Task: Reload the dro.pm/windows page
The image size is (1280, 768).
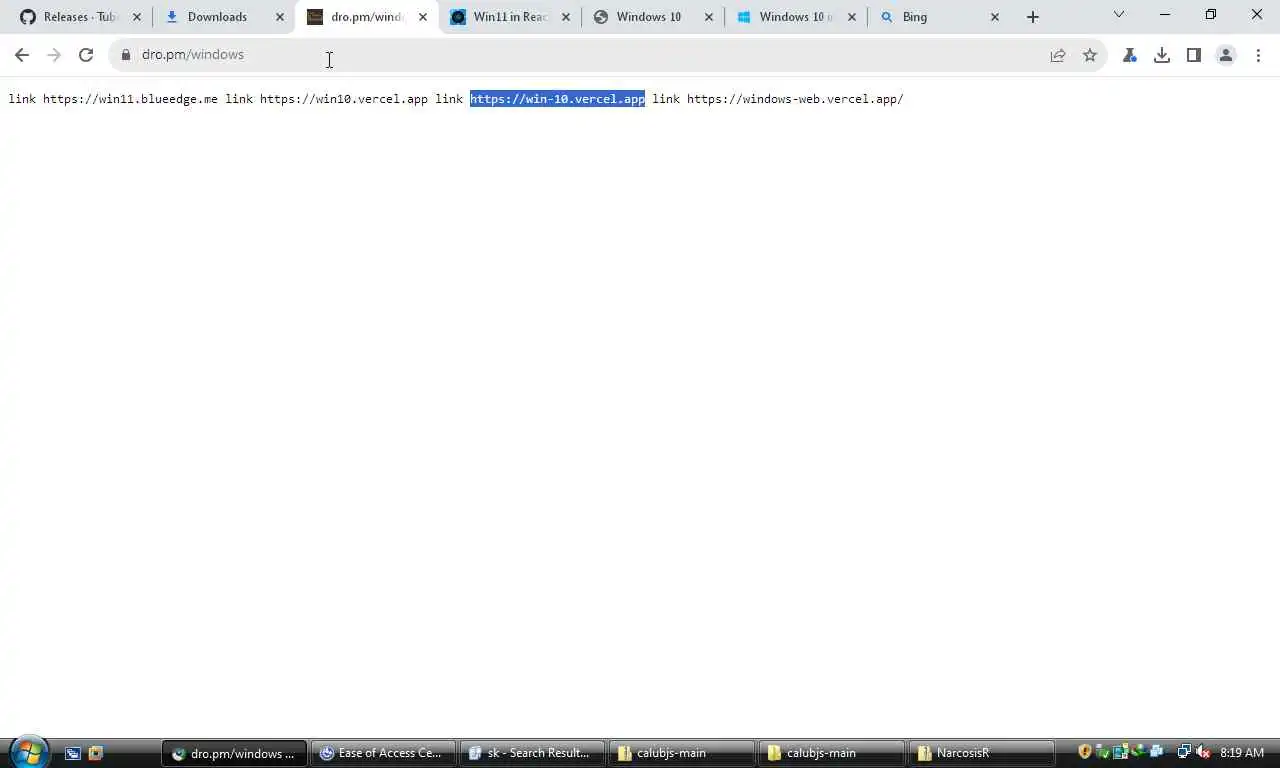Action: pyautogui.click(x=86, y=55)
